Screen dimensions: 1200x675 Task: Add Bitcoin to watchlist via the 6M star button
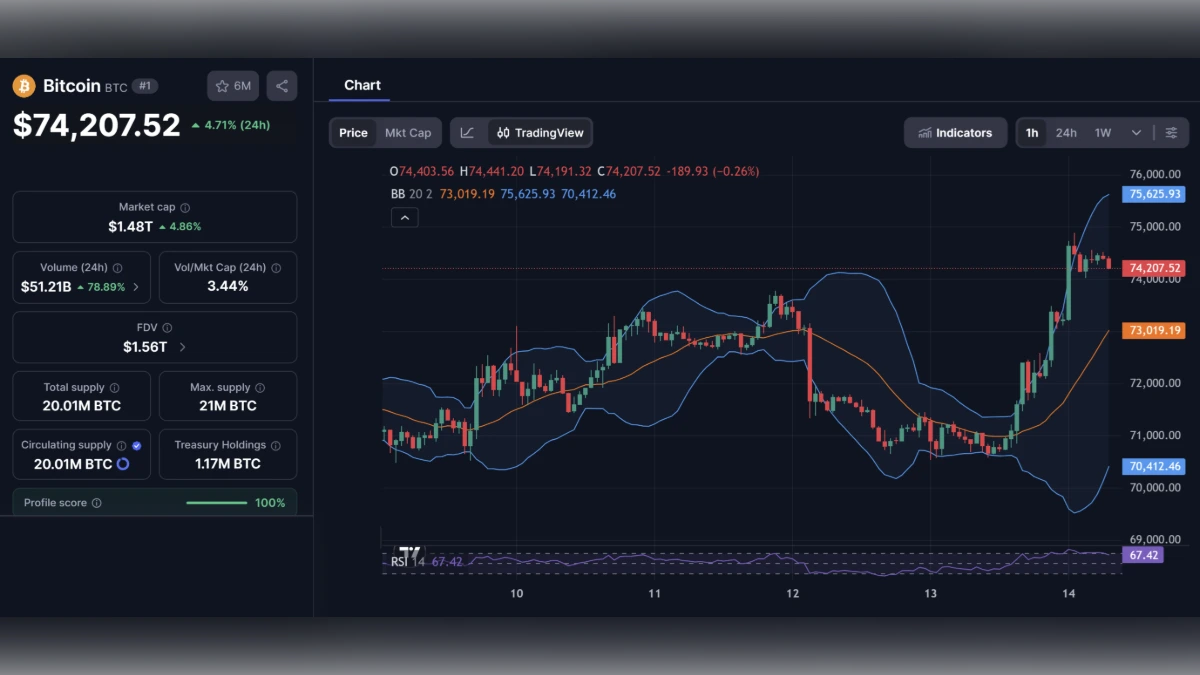point(232,86)
